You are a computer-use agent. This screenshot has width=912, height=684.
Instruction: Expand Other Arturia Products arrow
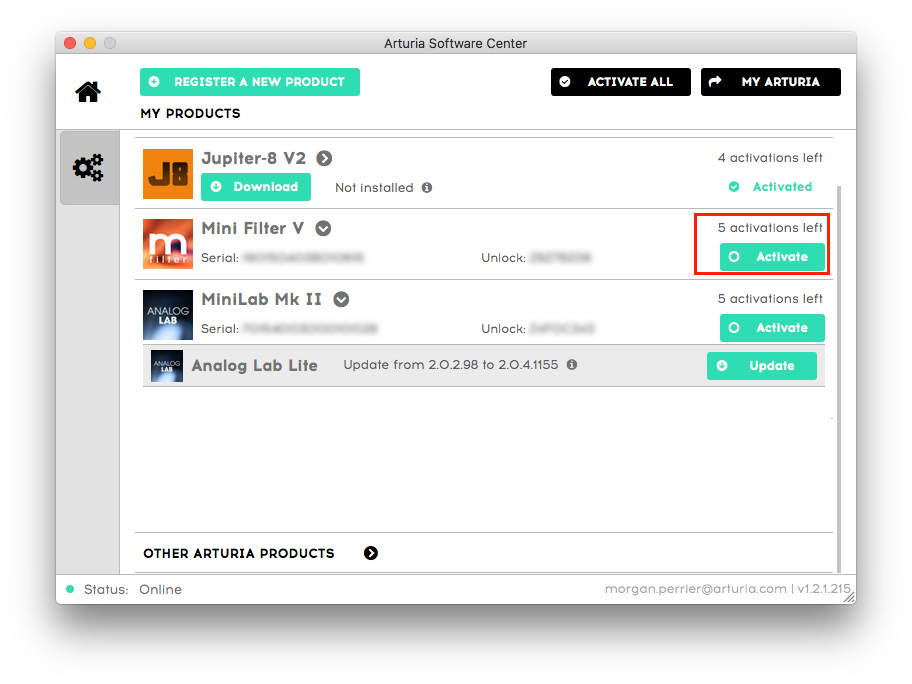(x=371, y=553)
